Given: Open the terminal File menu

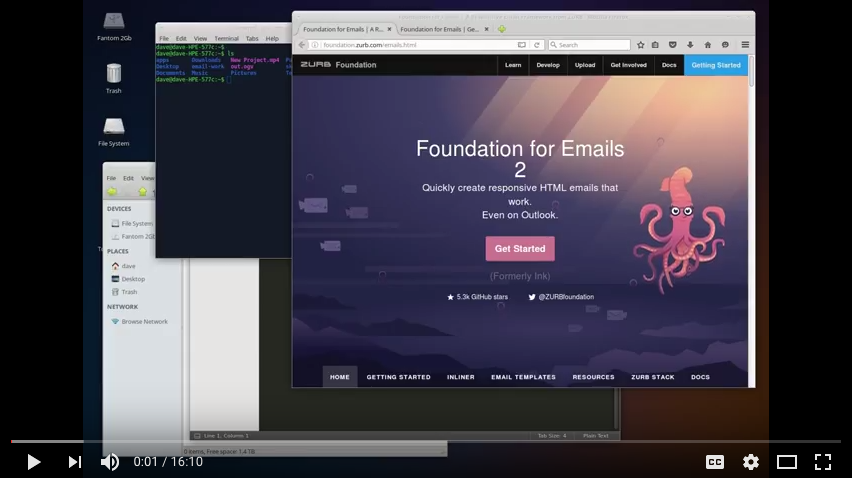Looking at the screenshot, I should [164, 39].
